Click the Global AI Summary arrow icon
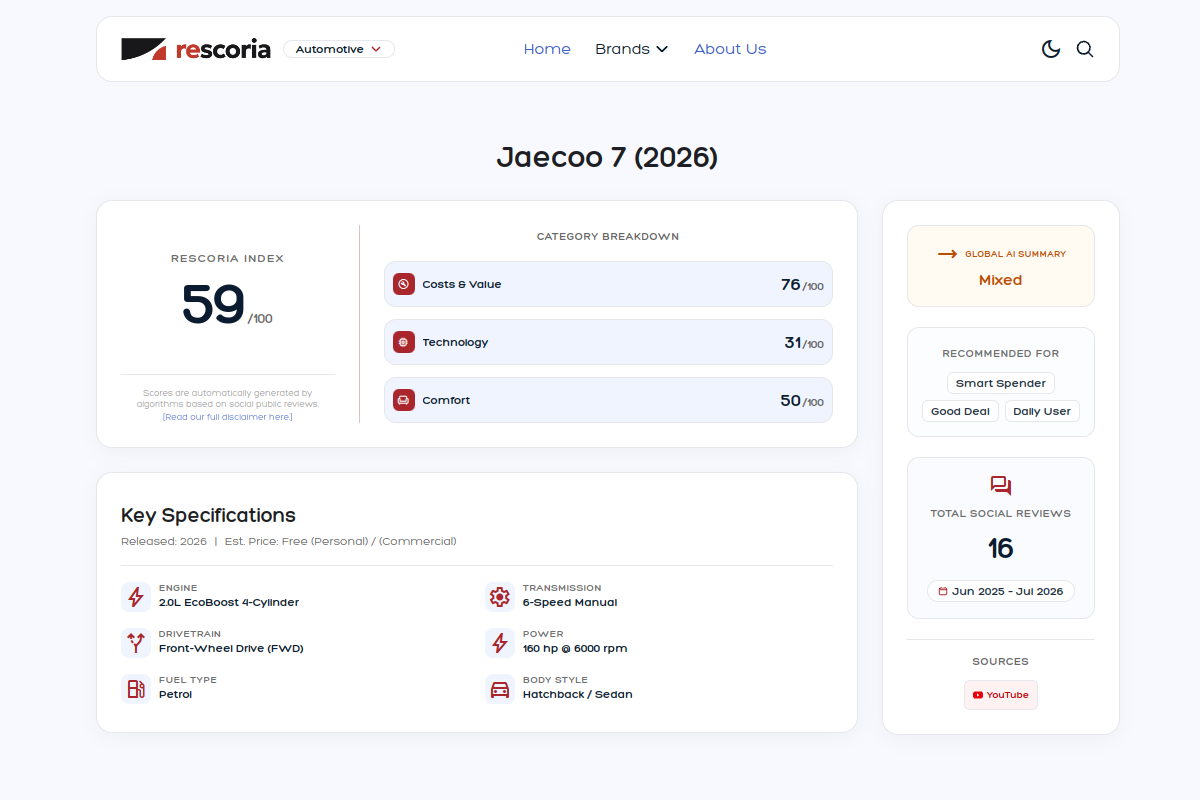The image size is (1200, 800). coord(947,254)
